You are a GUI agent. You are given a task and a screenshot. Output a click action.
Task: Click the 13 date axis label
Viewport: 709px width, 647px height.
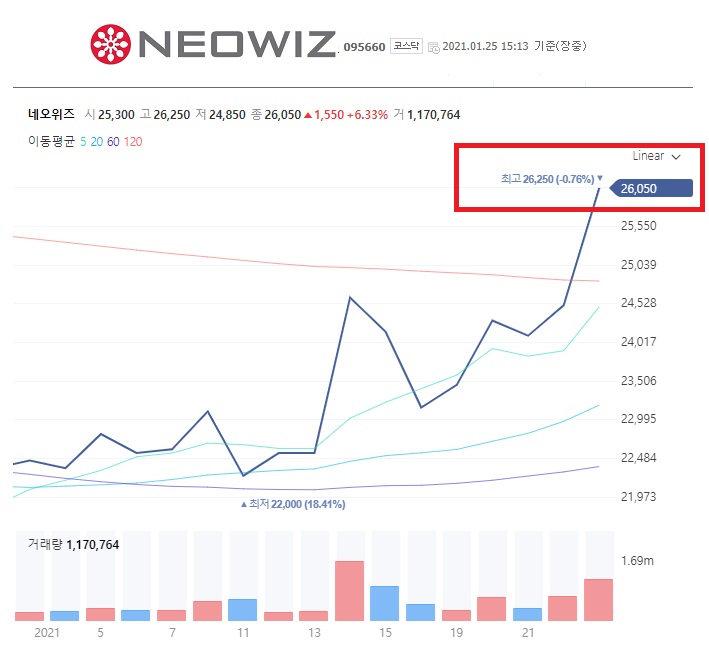[x=314, y=633]
